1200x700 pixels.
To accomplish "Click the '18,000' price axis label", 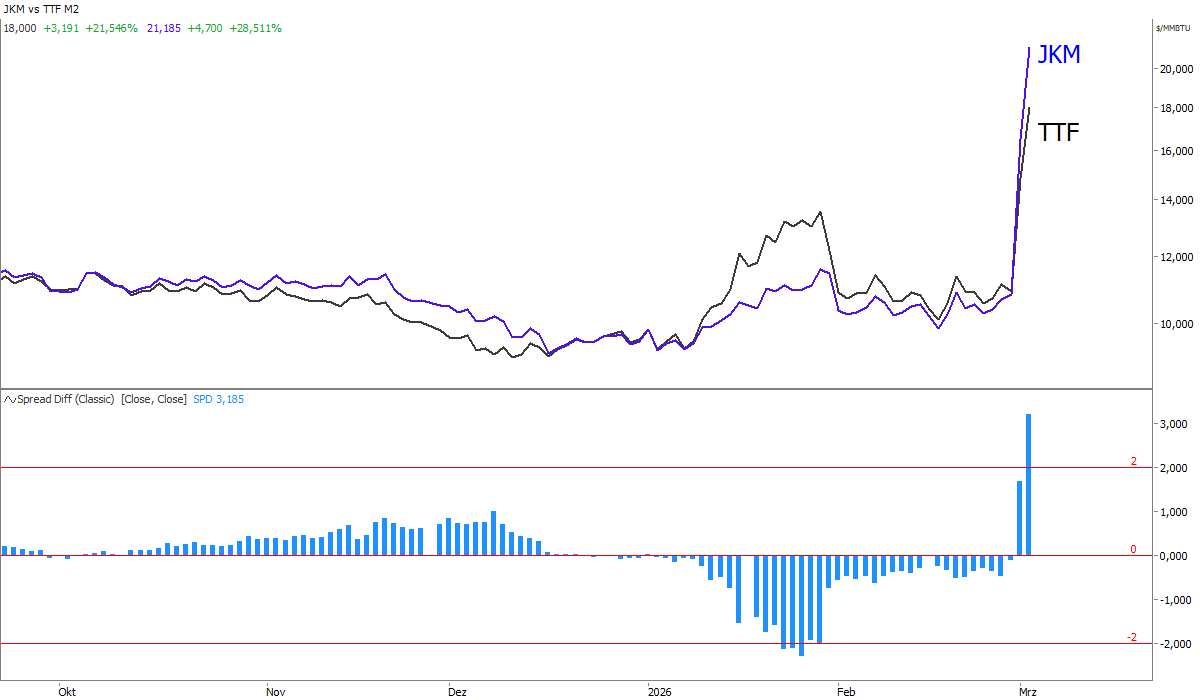I will (1175, 108).
